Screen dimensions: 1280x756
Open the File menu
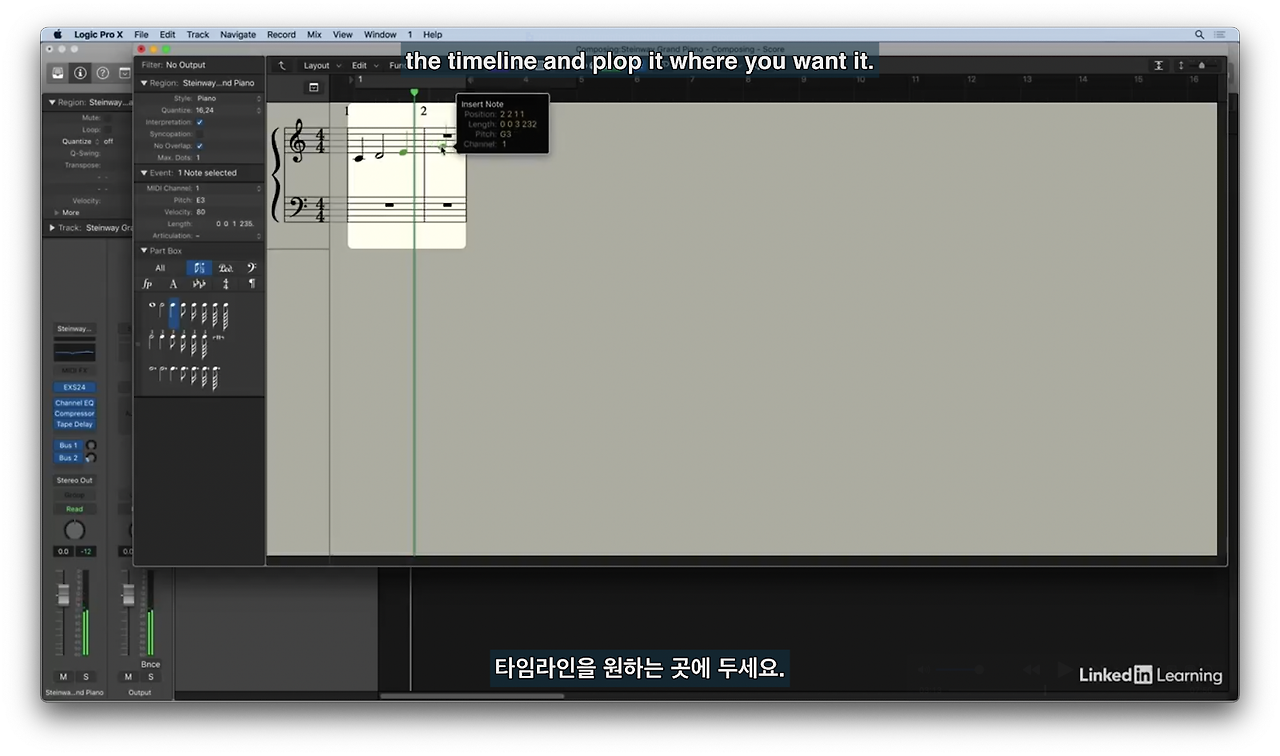141,34
